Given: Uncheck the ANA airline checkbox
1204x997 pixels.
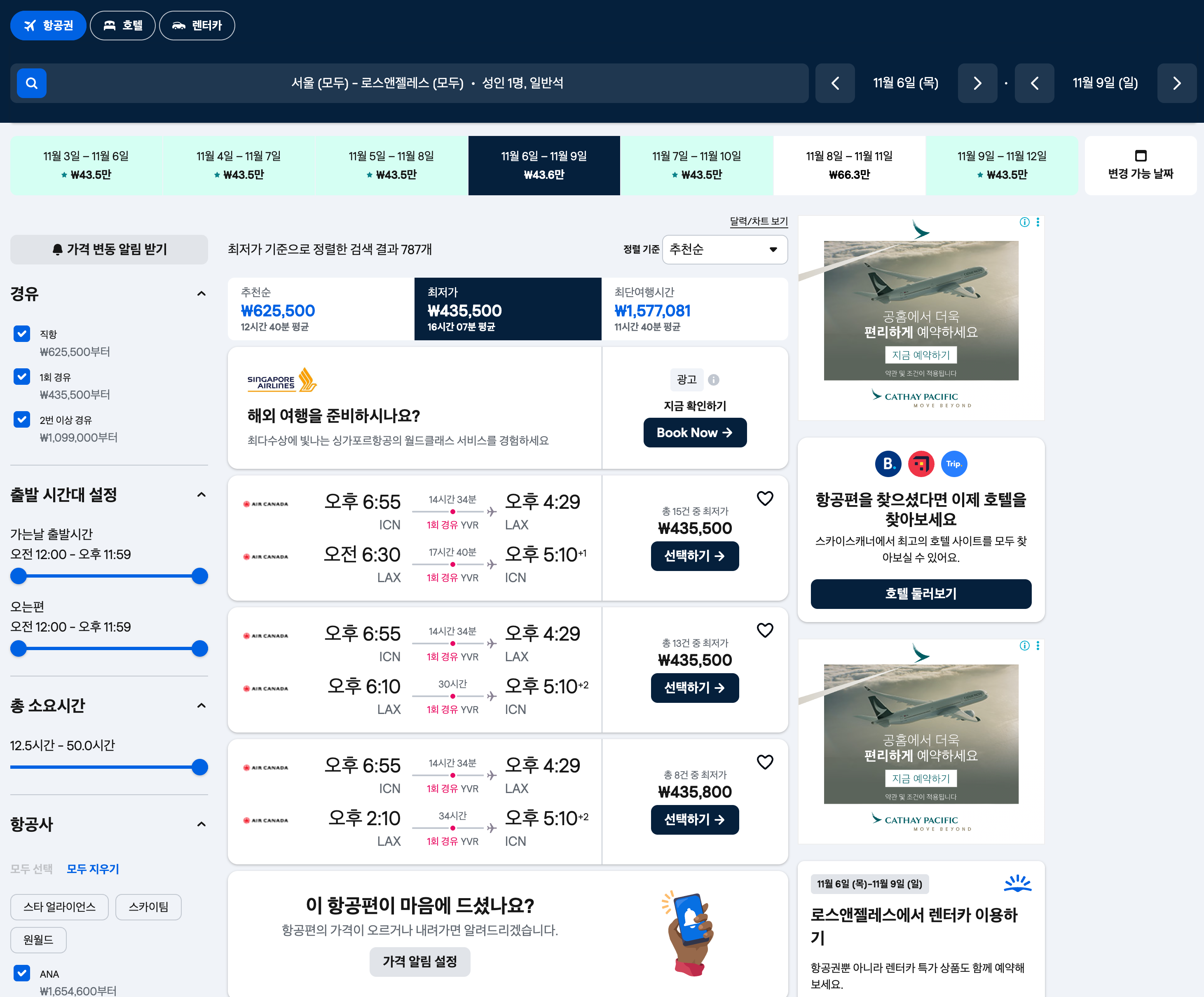Looking at the screenshot, I should [22, 973].
